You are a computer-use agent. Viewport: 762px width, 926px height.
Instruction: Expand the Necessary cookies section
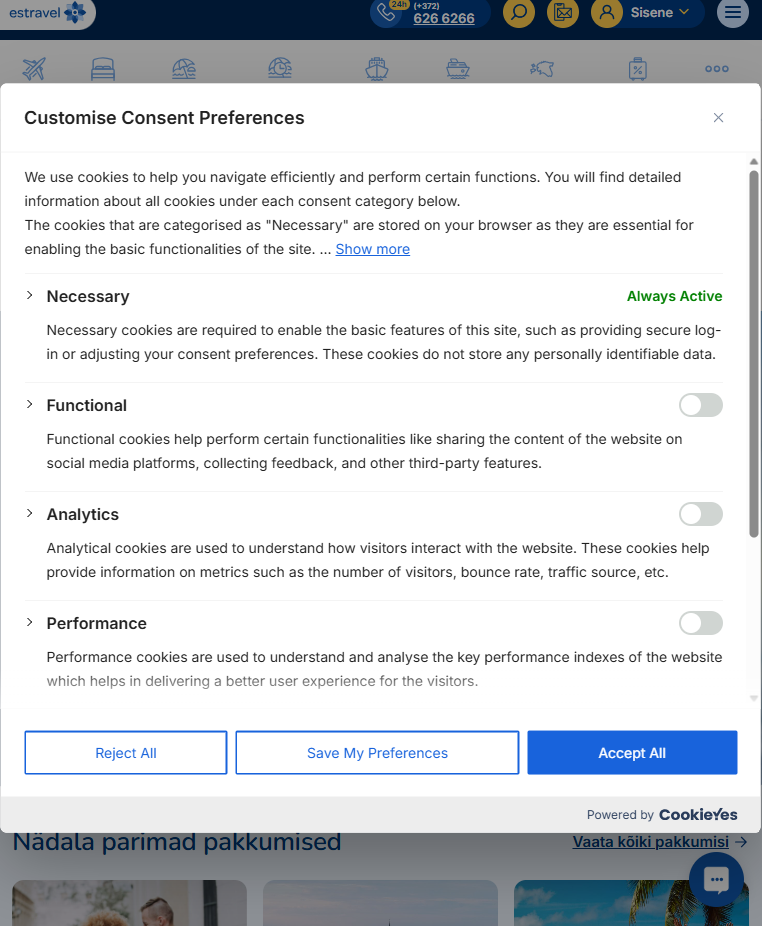30,295
